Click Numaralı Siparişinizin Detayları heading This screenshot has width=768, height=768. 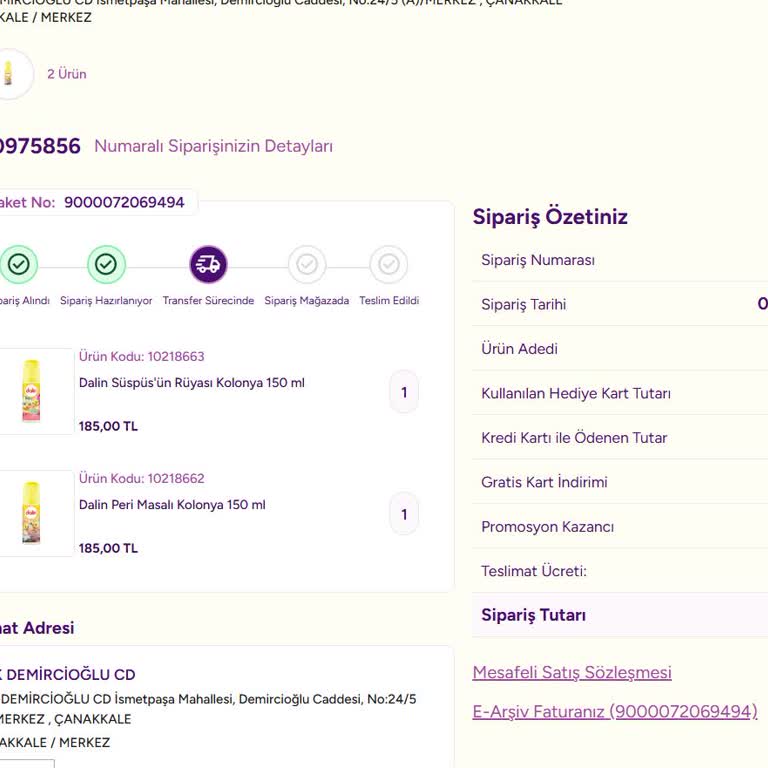213,146
